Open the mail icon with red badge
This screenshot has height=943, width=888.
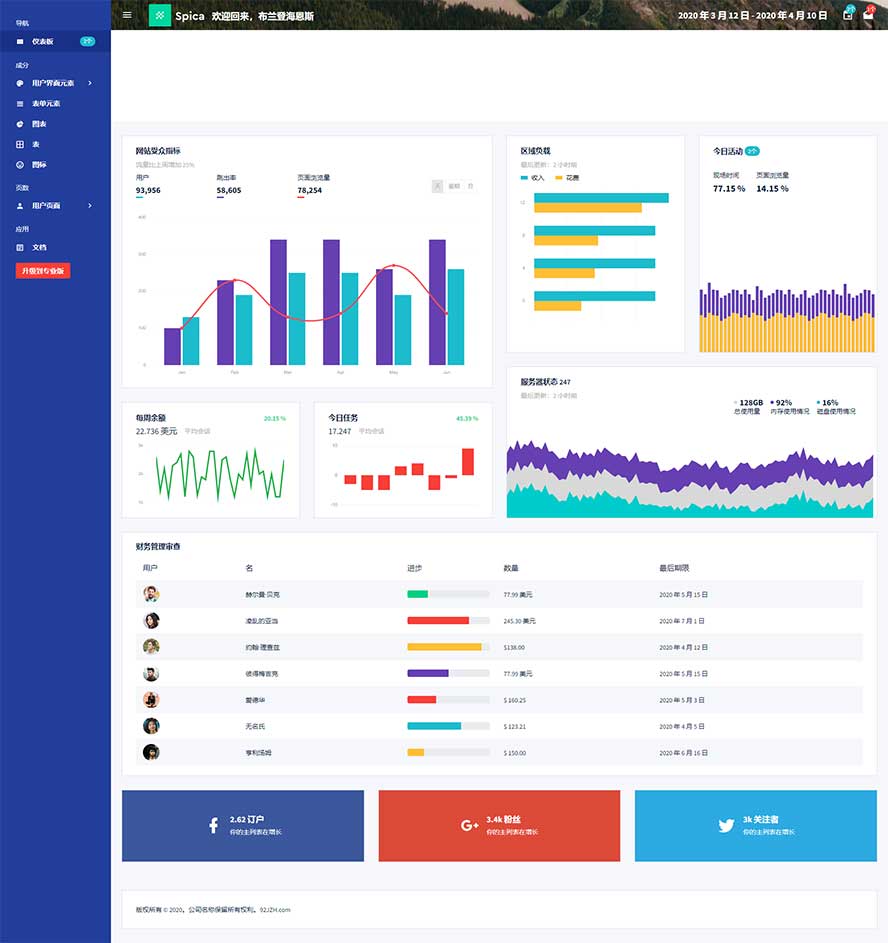(867, 14)
